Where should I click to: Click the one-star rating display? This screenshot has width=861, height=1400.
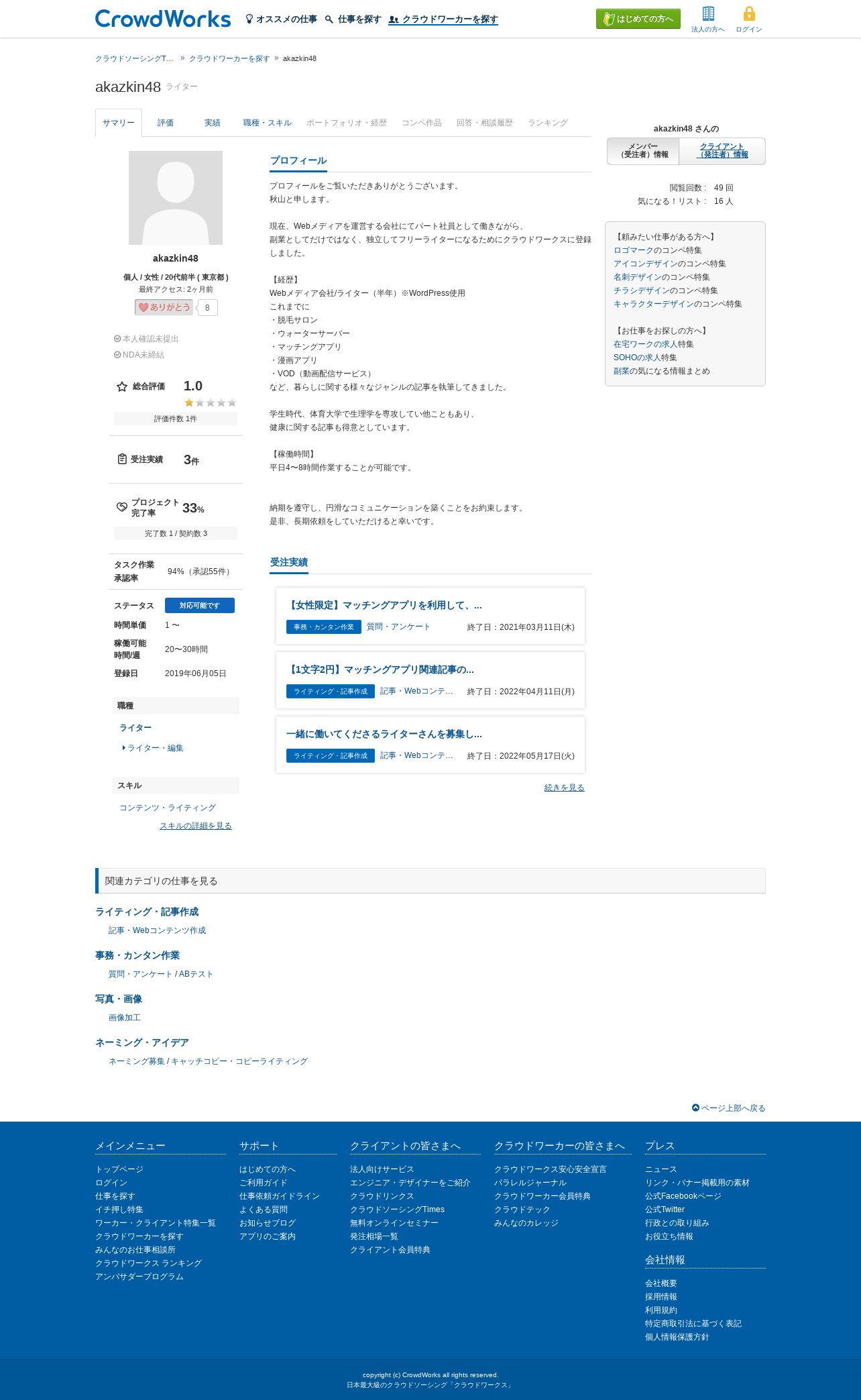tap(211, 402)
